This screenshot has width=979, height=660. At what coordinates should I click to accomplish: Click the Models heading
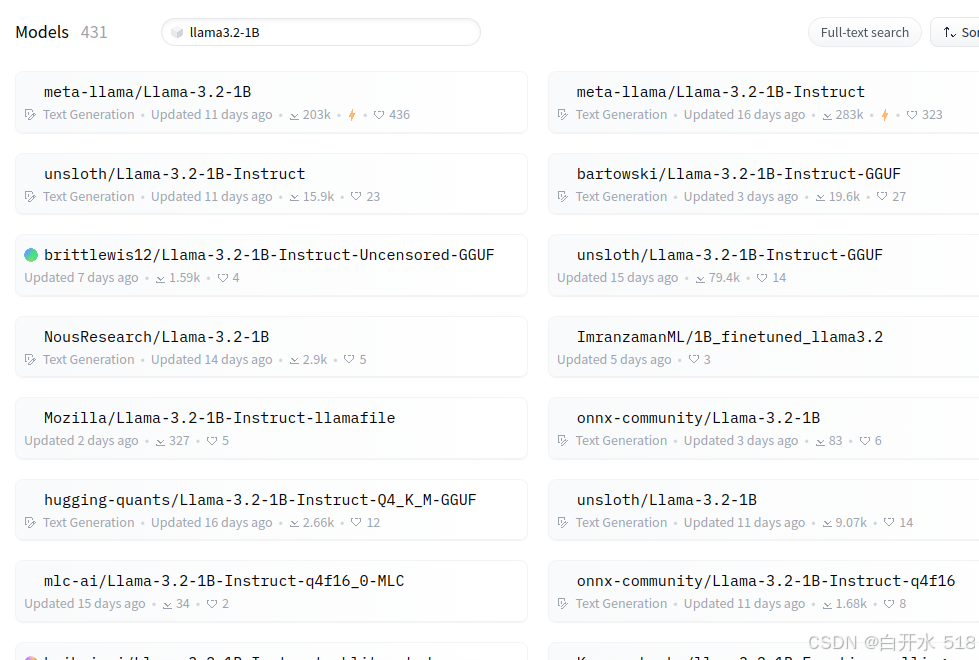(x=42, y=32)
